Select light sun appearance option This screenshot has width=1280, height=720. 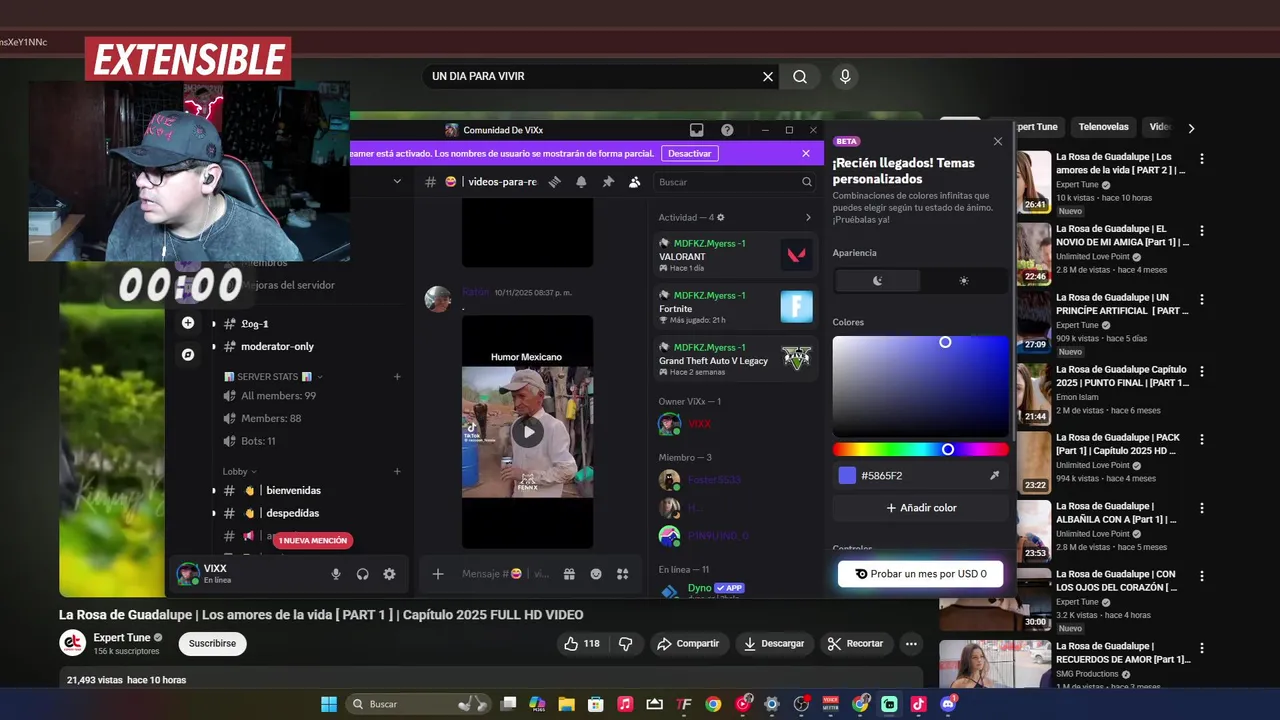point(964,281)
